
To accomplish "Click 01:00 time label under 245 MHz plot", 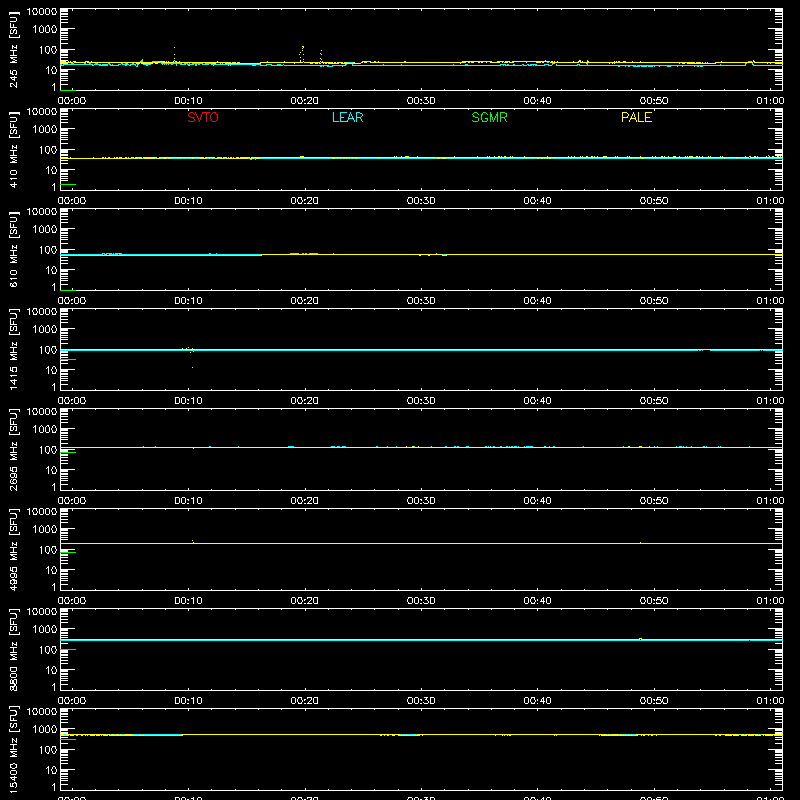I will pyautogui.click(x=770, y=101).
